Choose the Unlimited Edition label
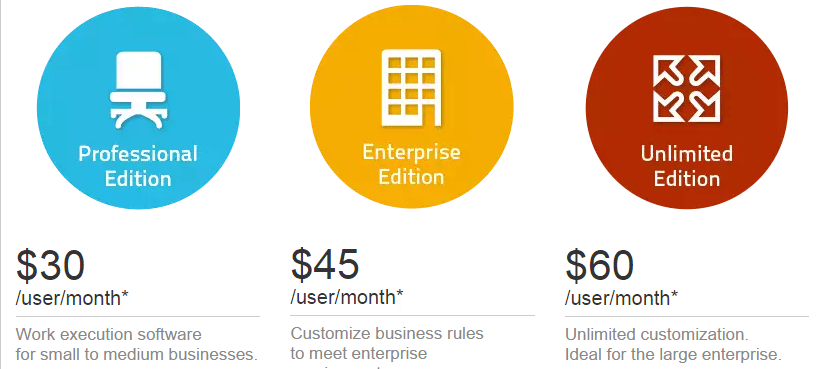The height and width of the screenshot is (369, 826). pyautogui.click(x=686, y=166)
